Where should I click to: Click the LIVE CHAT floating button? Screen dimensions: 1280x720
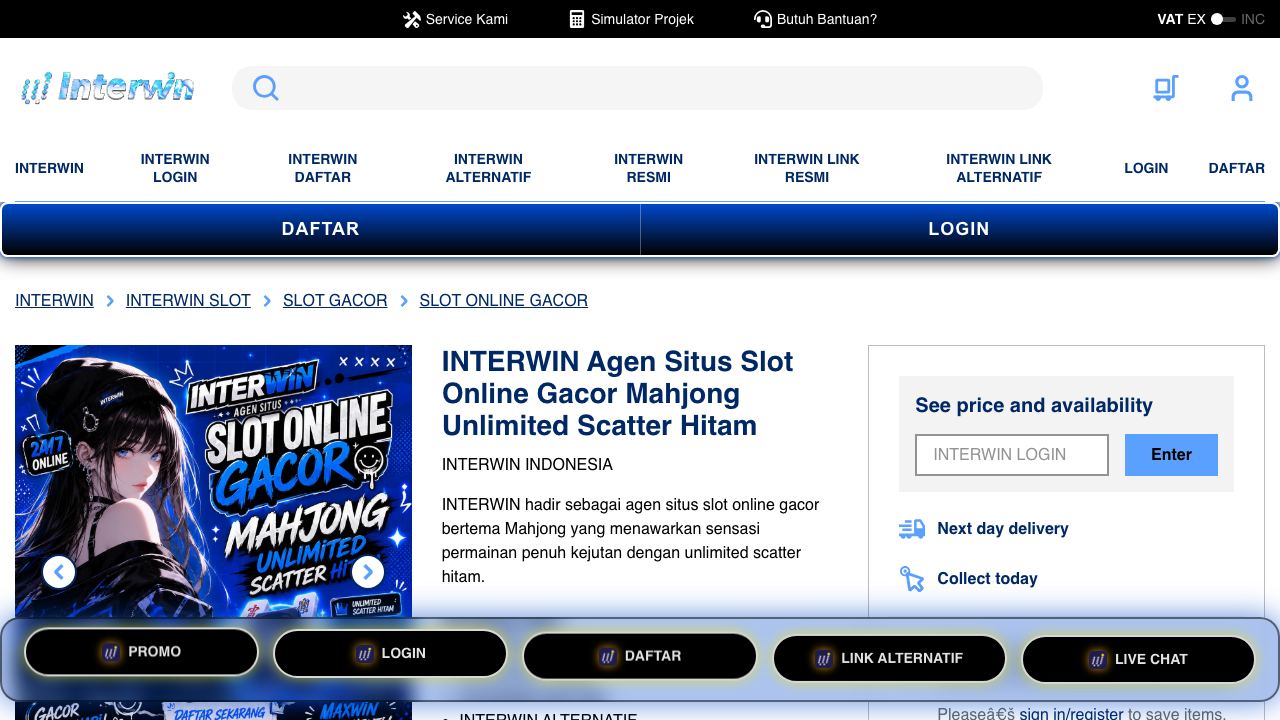pyautogui.click(x=1138, y=660)
